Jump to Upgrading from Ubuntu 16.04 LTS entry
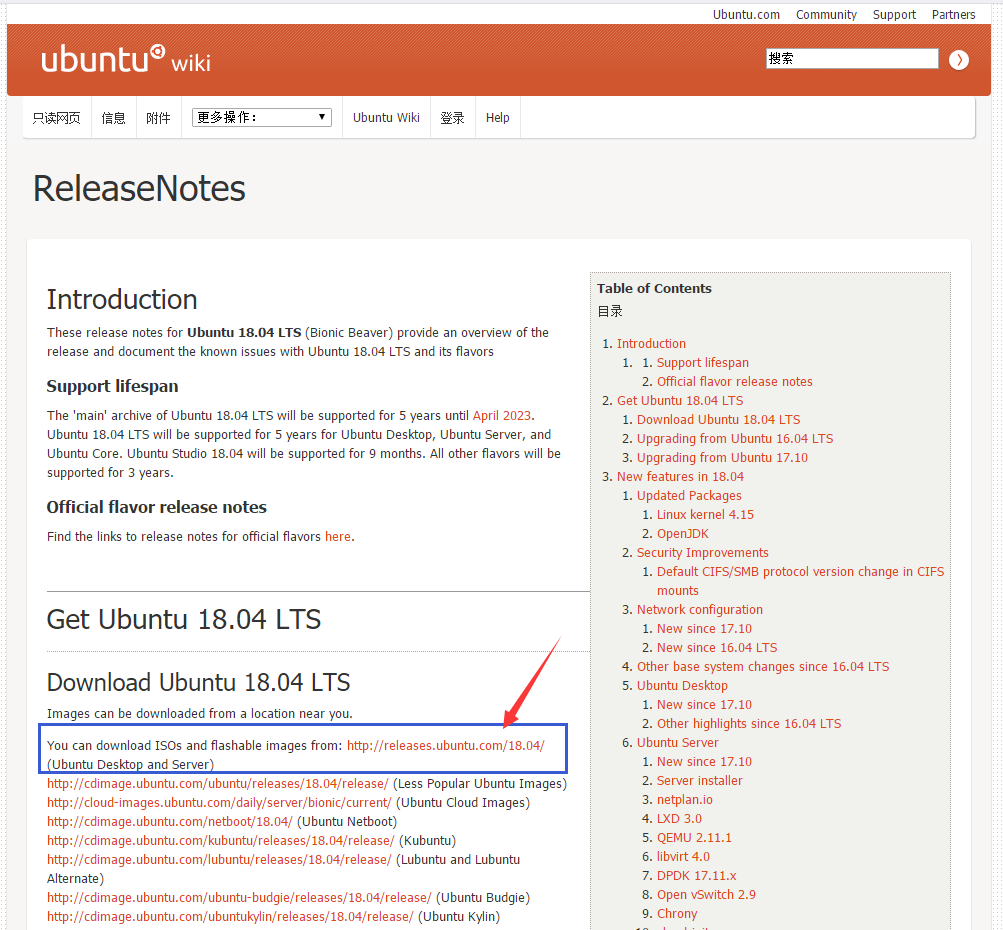The height and width of the screenshot is (930, 1003). click(x=735, y=439)
